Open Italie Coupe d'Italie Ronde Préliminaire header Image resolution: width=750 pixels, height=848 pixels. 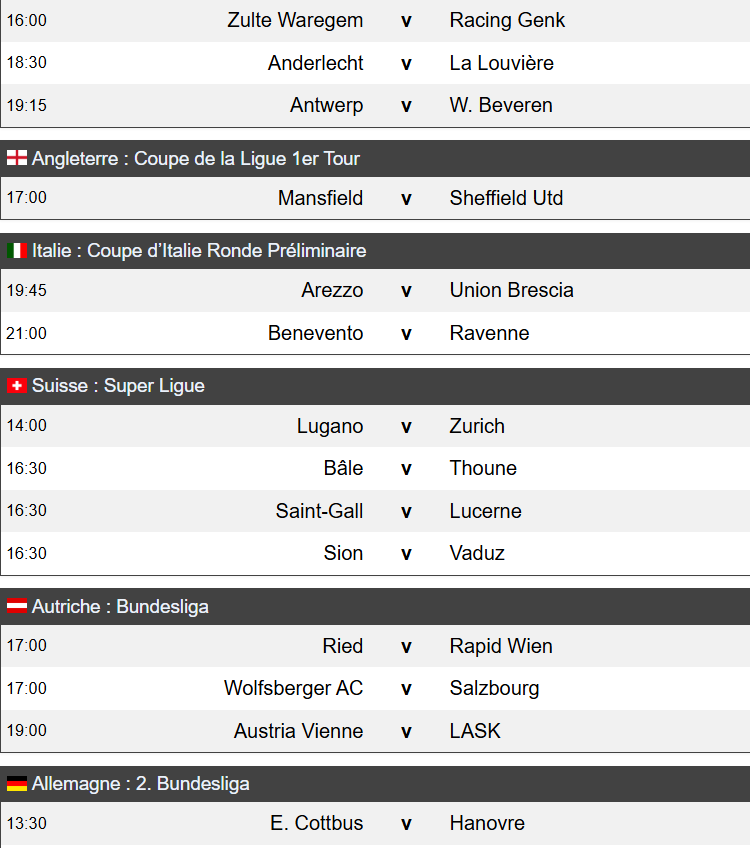[x=375, y=251]
